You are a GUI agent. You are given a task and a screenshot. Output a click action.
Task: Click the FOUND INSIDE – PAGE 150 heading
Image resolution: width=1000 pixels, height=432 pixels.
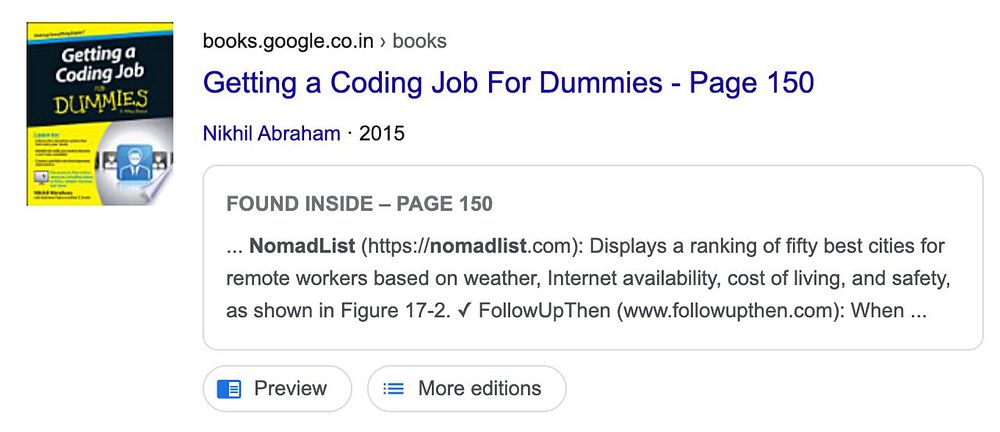(360, 204)
